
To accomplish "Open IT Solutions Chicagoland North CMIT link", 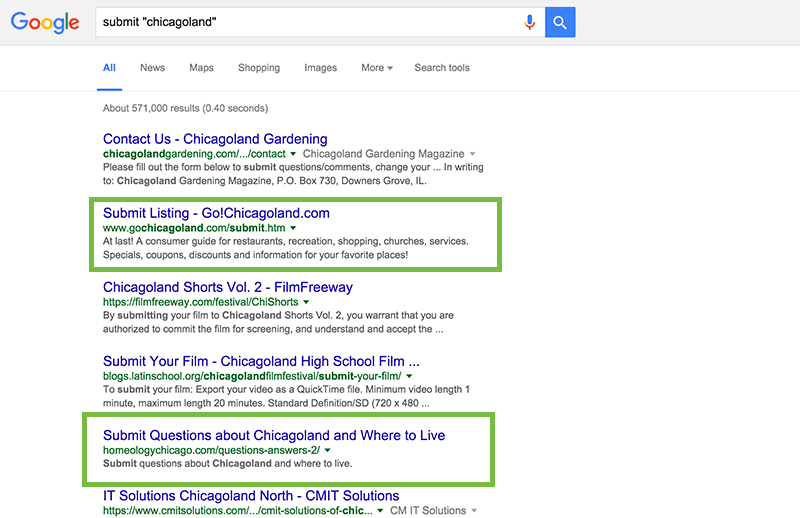I will 251,495.
